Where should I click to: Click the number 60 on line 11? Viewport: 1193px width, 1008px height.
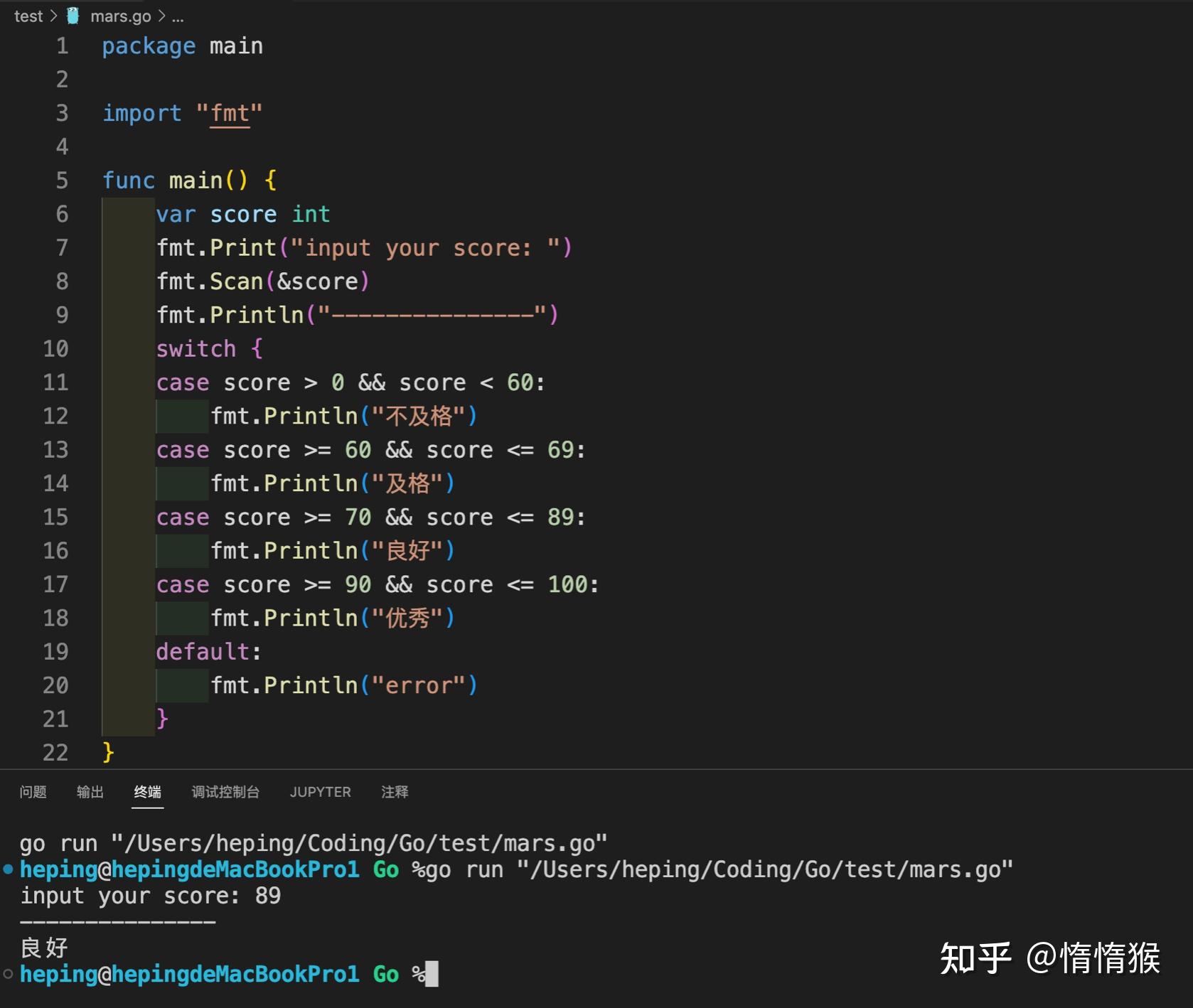click(520, 383)
